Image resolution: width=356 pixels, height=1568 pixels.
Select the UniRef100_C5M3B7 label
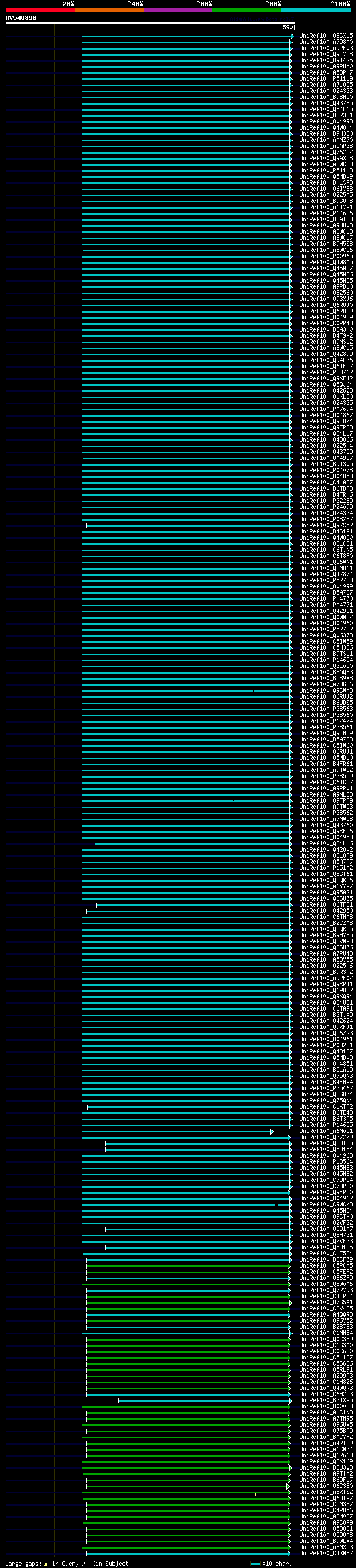325,1504
